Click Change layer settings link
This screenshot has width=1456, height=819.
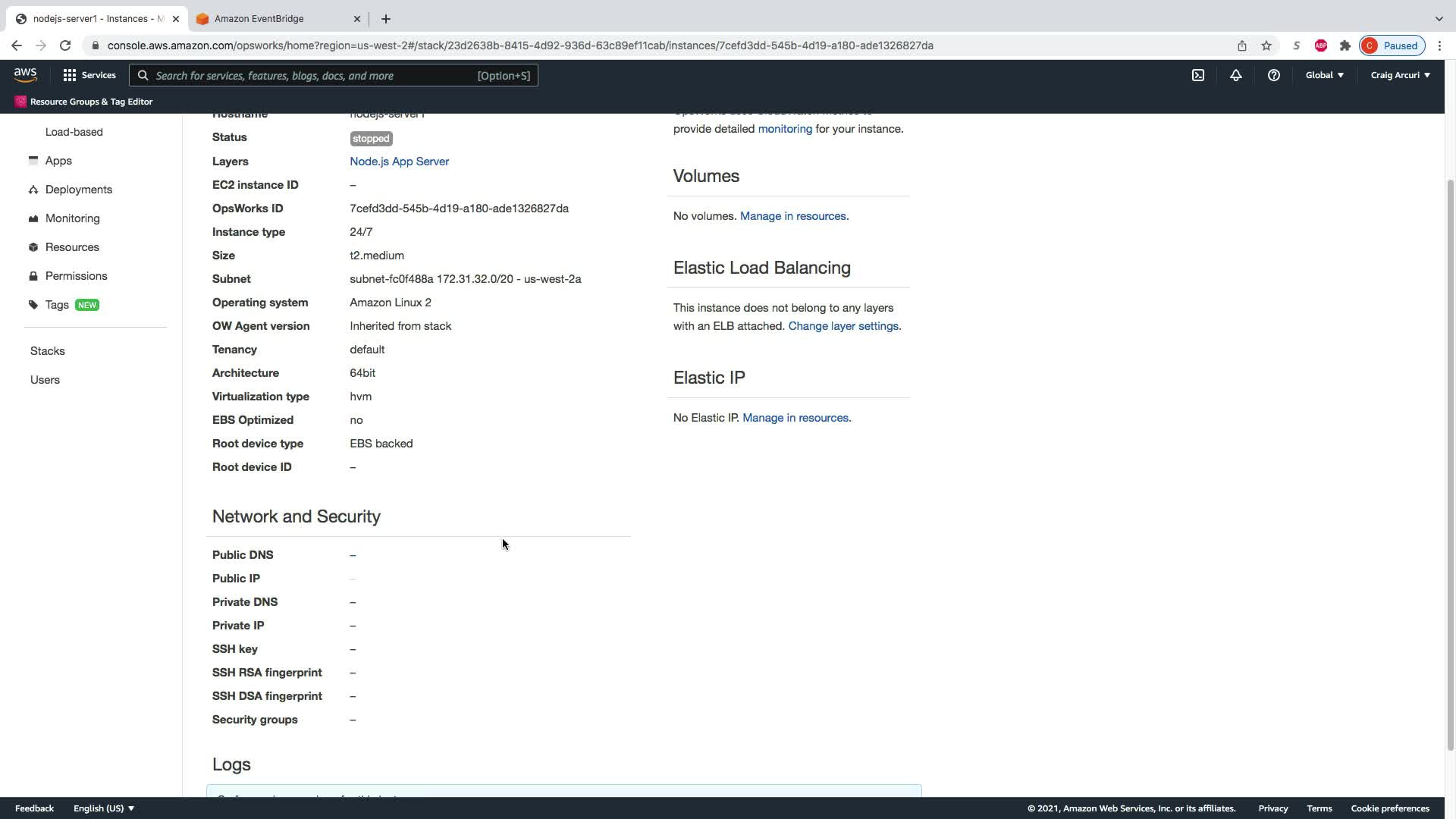click(x=843, y=326)
